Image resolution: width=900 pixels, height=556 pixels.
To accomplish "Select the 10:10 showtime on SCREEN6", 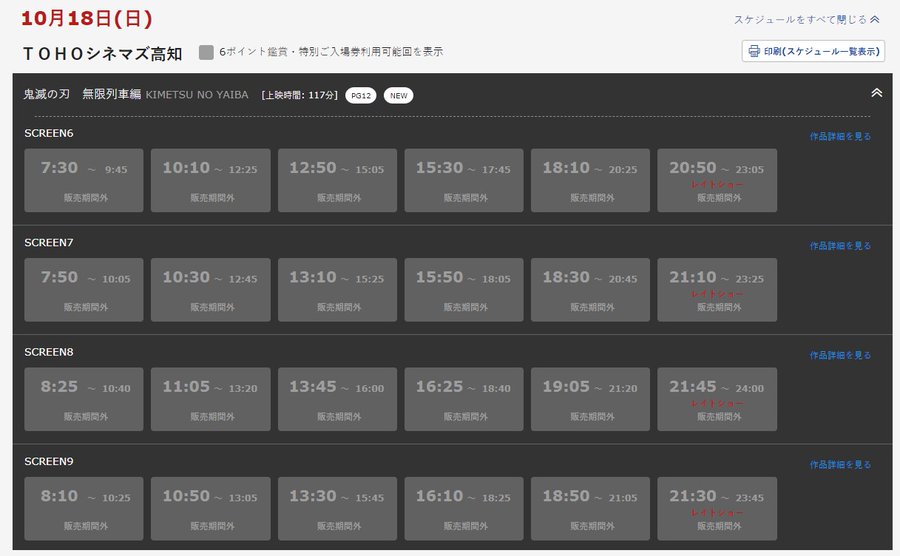I will [x=211, y=181].
